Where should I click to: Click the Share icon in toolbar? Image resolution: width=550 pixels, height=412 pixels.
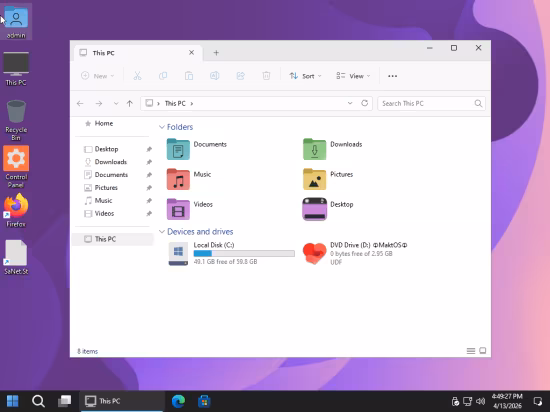(x=241, y=76)
